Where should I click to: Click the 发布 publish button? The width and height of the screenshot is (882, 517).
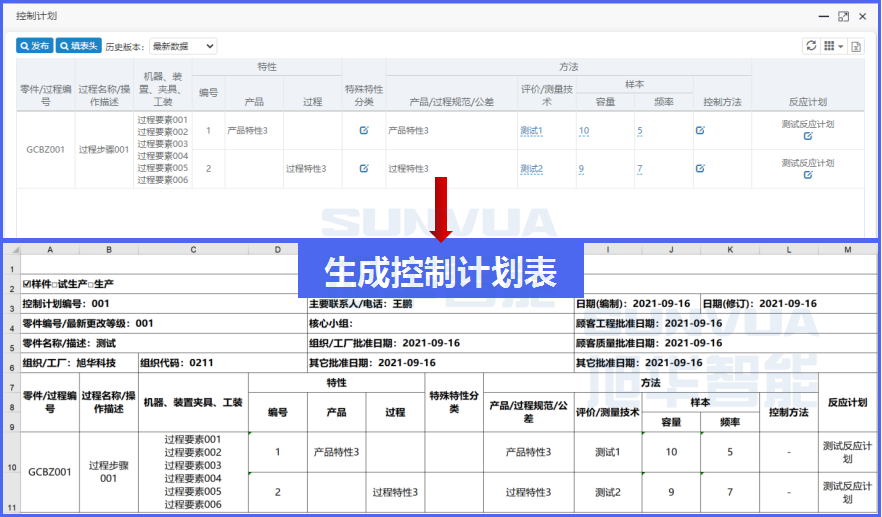click(35, 46)
